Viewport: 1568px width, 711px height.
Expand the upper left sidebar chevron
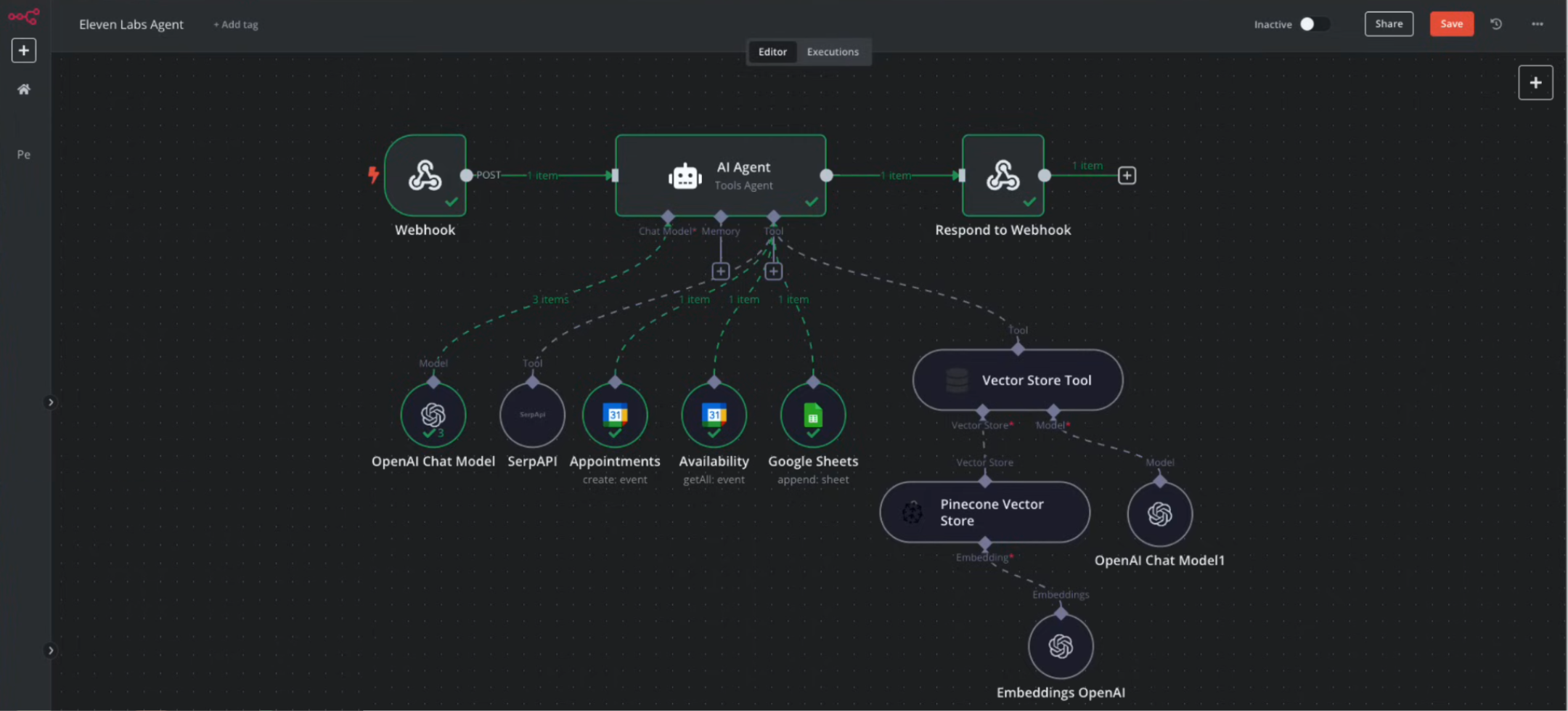(x=50, y=402)
